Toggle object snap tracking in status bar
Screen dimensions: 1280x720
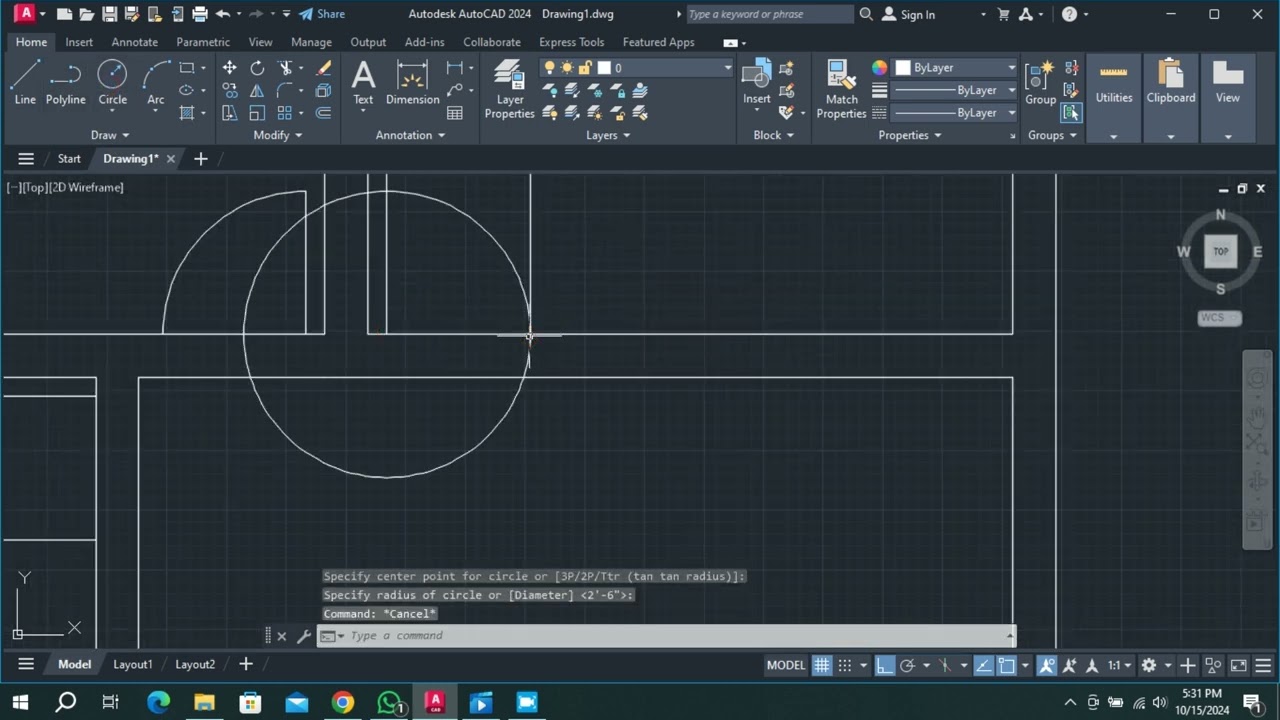983,665
